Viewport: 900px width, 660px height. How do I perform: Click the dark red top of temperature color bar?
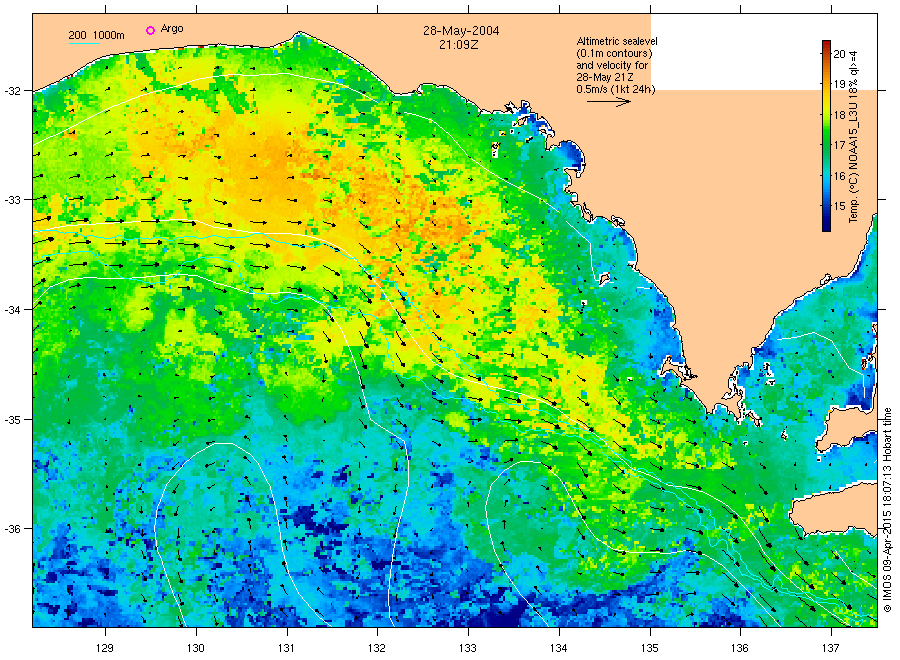coord(826,44)
